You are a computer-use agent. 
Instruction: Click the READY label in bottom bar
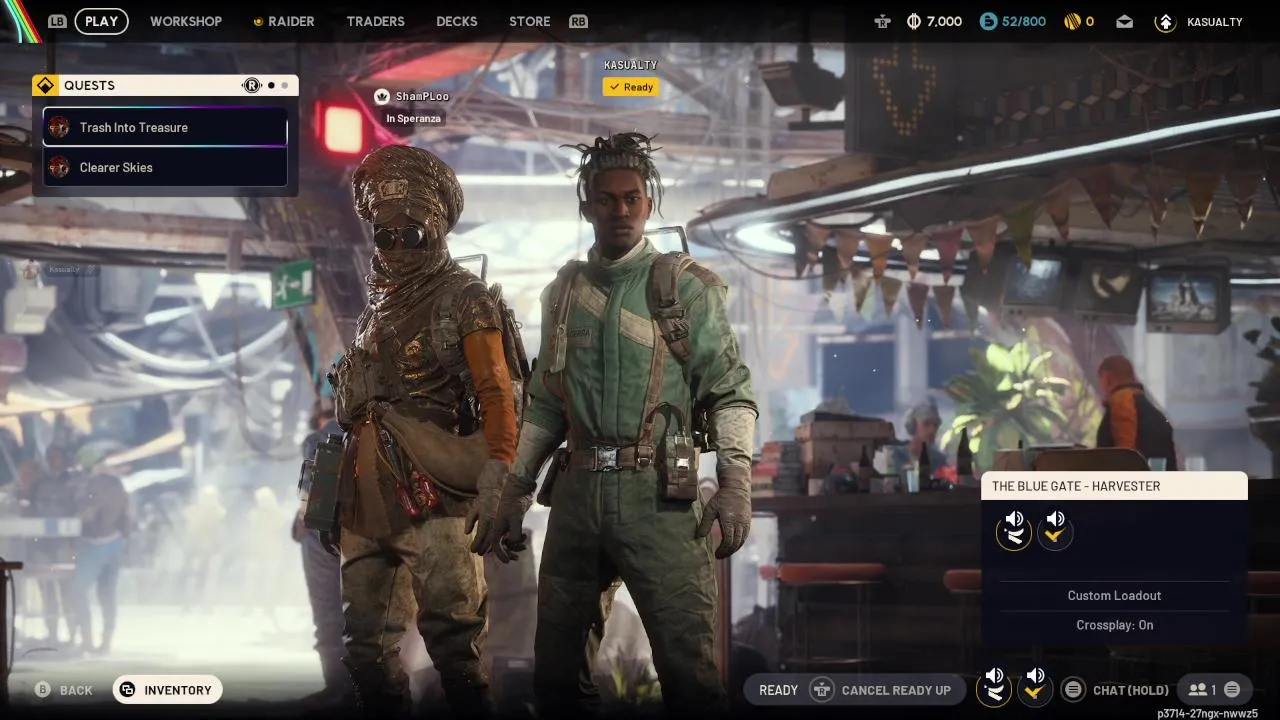click(x=778, y=690)
